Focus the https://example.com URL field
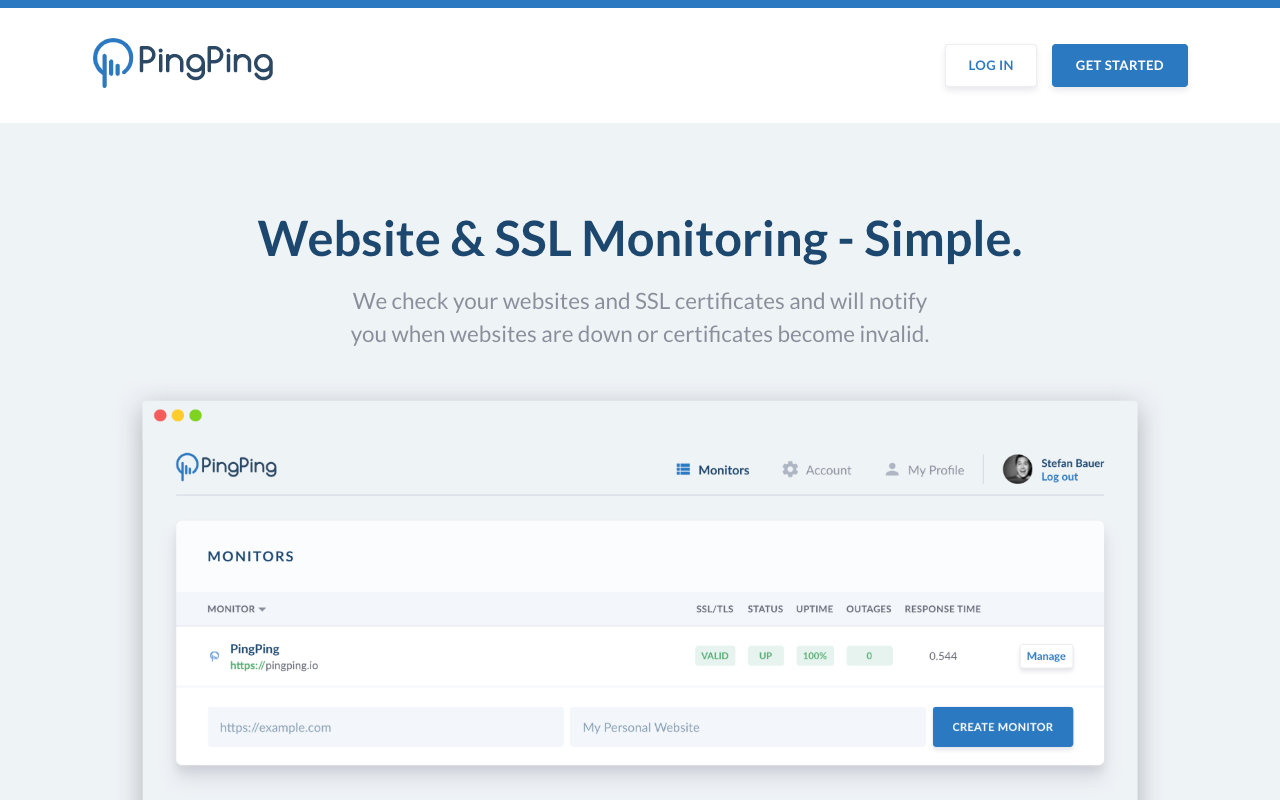The image size is (1280, 800). click(x=386, y=727)
